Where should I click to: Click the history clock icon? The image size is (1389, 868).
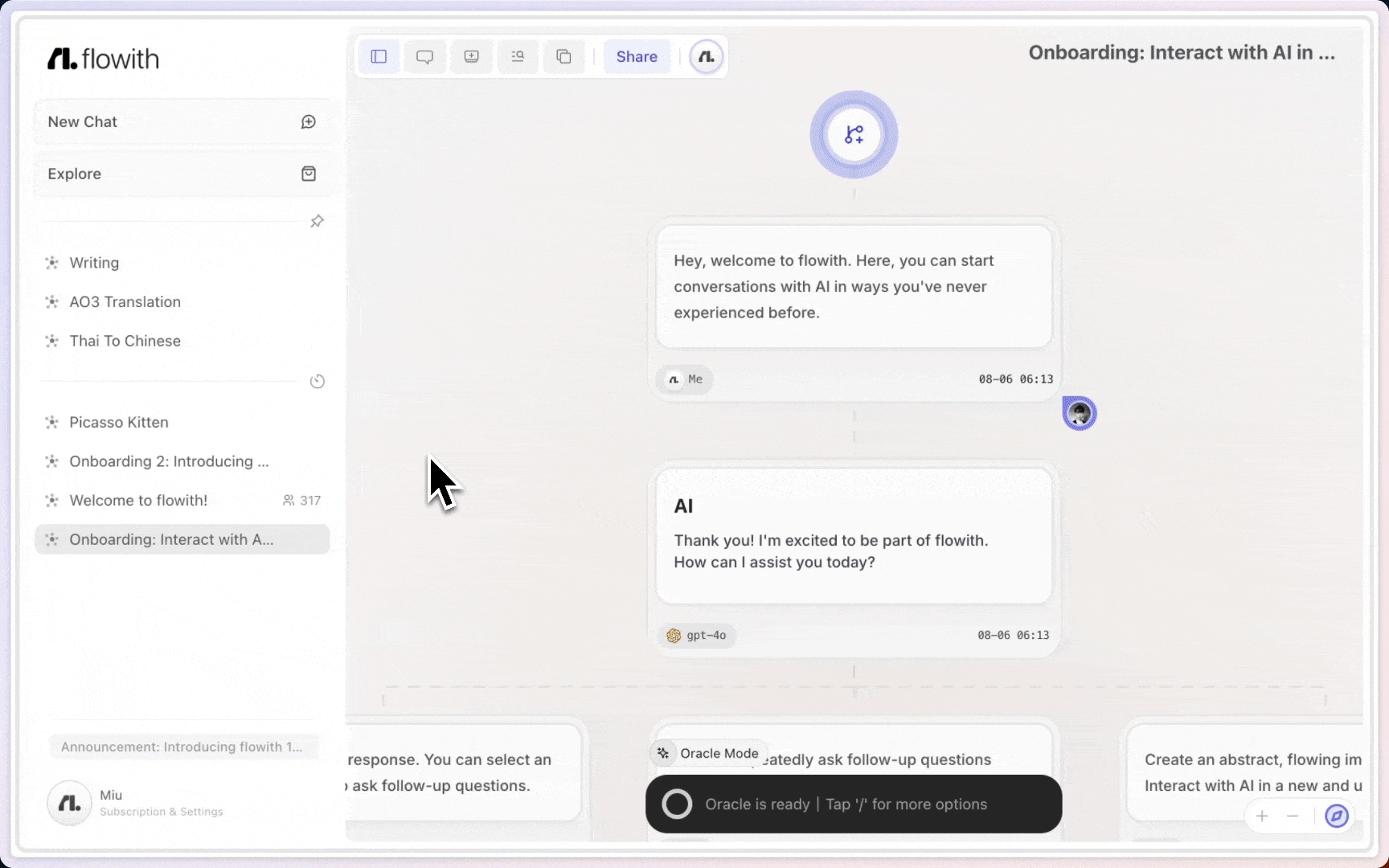(318, 382)
